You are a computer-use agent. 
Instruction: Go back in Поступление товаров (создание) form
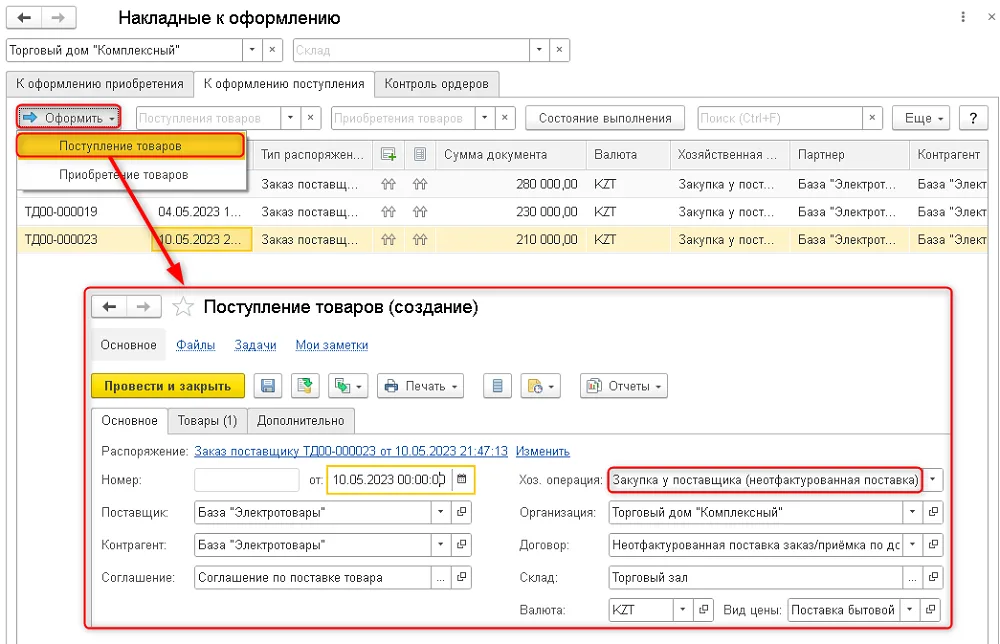[x=110, y=307]
